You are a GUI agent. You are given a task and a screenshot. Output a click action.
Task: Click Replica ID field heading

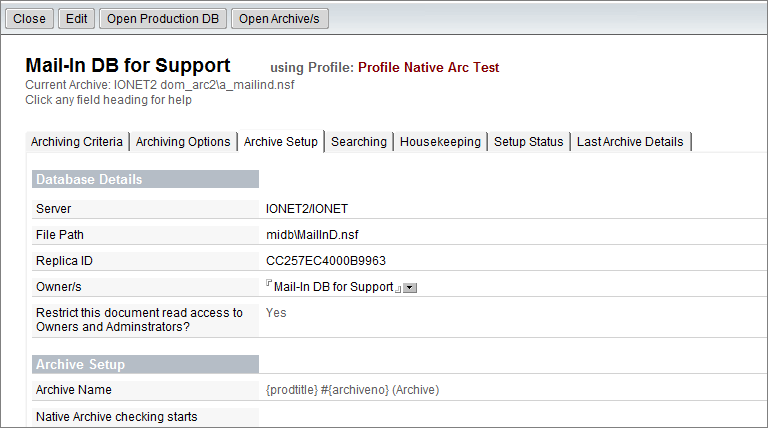click(64, 261)
